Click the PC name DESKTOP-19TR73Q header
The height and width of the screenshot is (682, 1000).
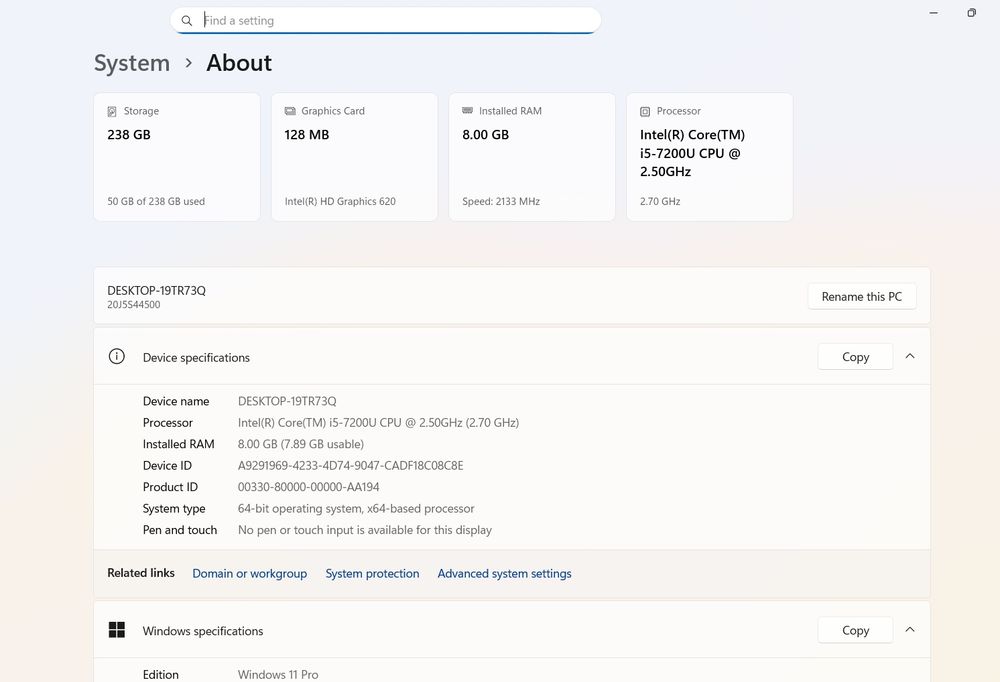tap(156, 290)
